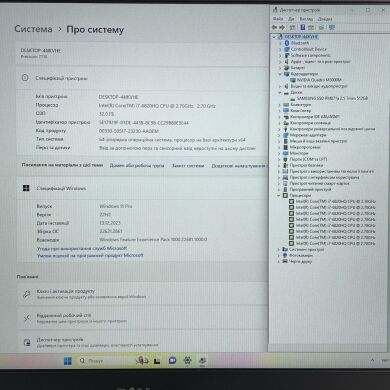Select NVIDIA Quadro M3000M device
Image resolution: width=390 pixels, height=390 pixels.
point(319,80)
